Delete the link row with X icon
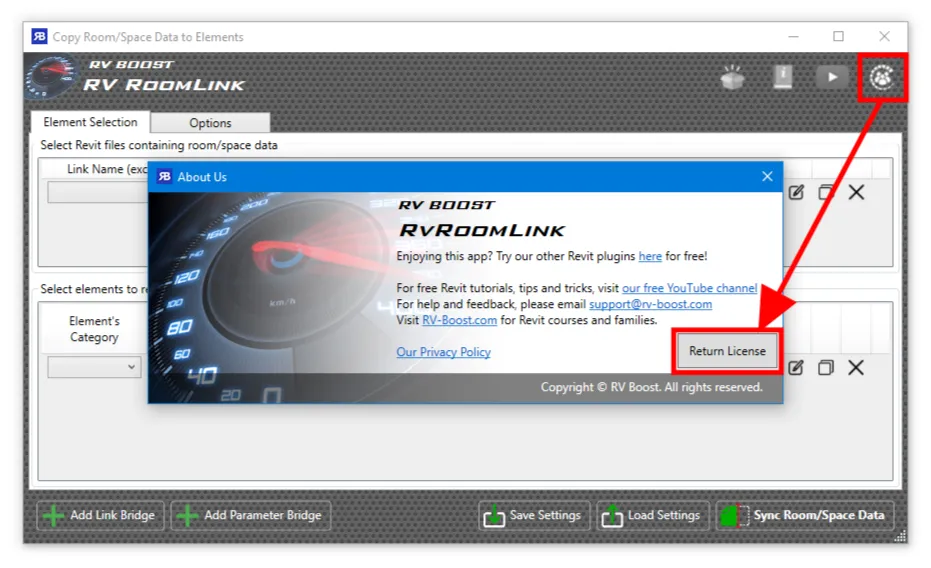 pos(856,192)
